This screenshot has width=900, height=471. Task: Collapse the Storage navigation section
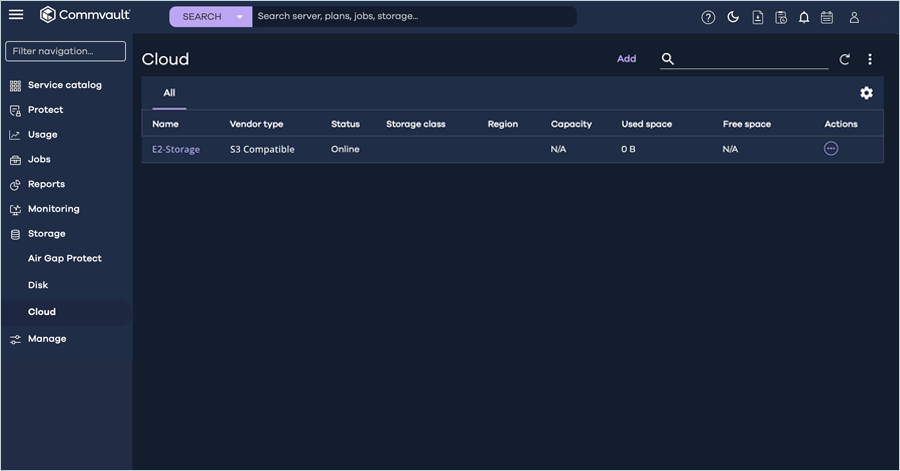click(x=46, y=234)
